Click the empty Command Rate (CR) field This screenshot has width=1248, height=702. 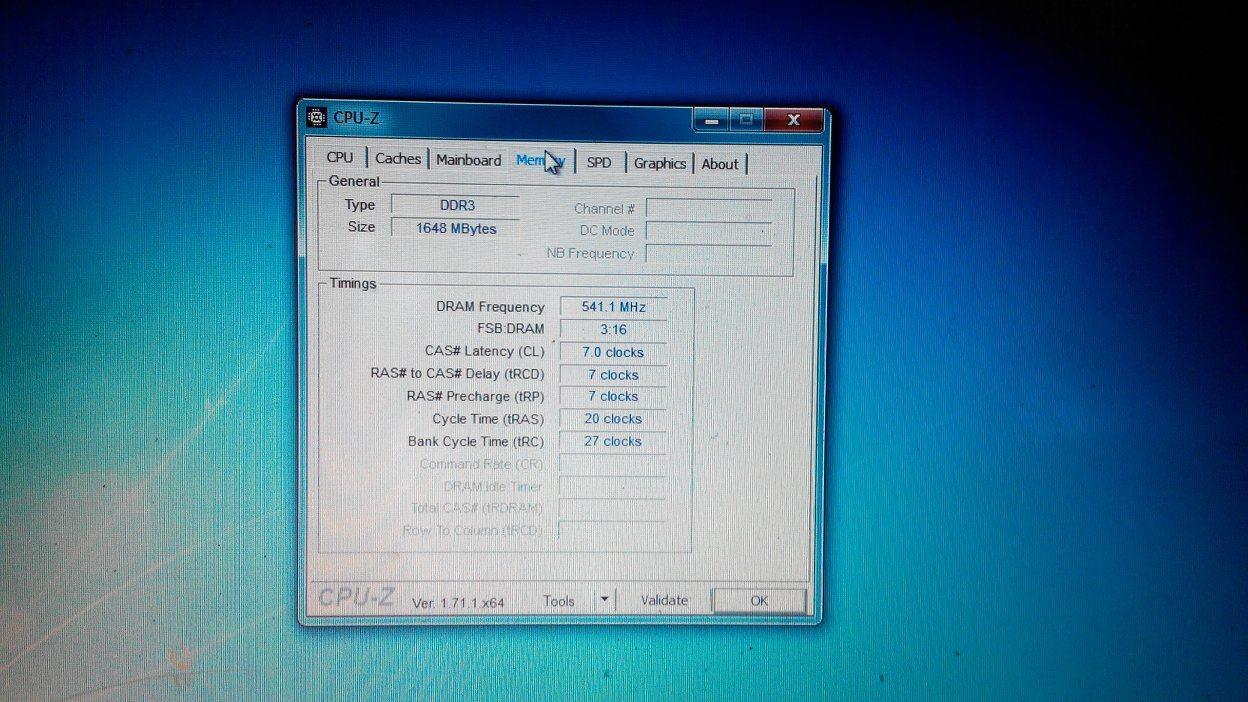(612, 464)
